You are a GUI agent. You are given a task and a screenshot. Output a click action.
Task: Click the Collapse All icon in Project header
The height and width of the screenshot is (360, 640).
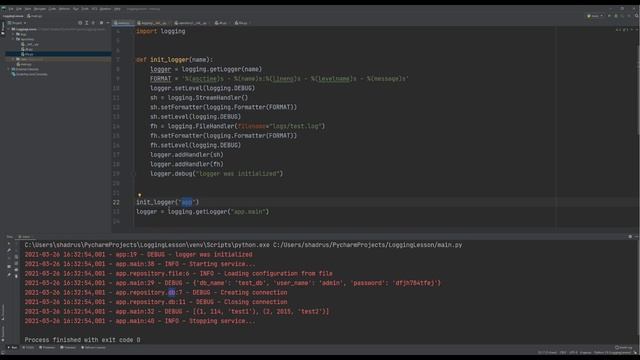click(x=93, y=23)
